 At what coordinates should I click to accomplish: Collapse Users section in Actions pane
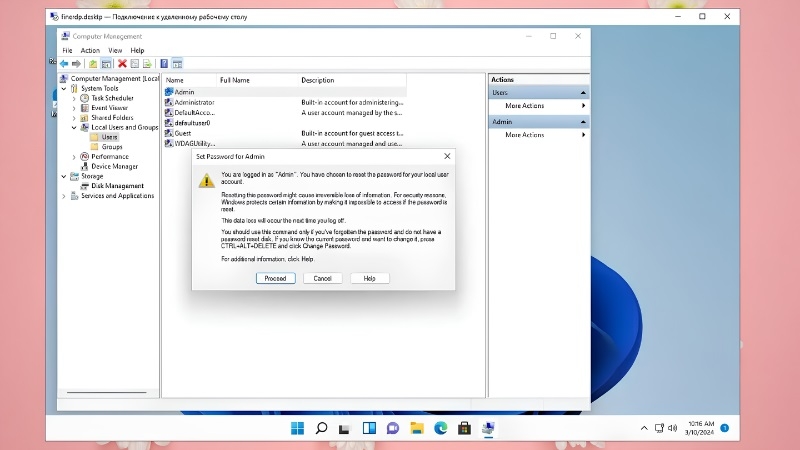tap(583, 92)
